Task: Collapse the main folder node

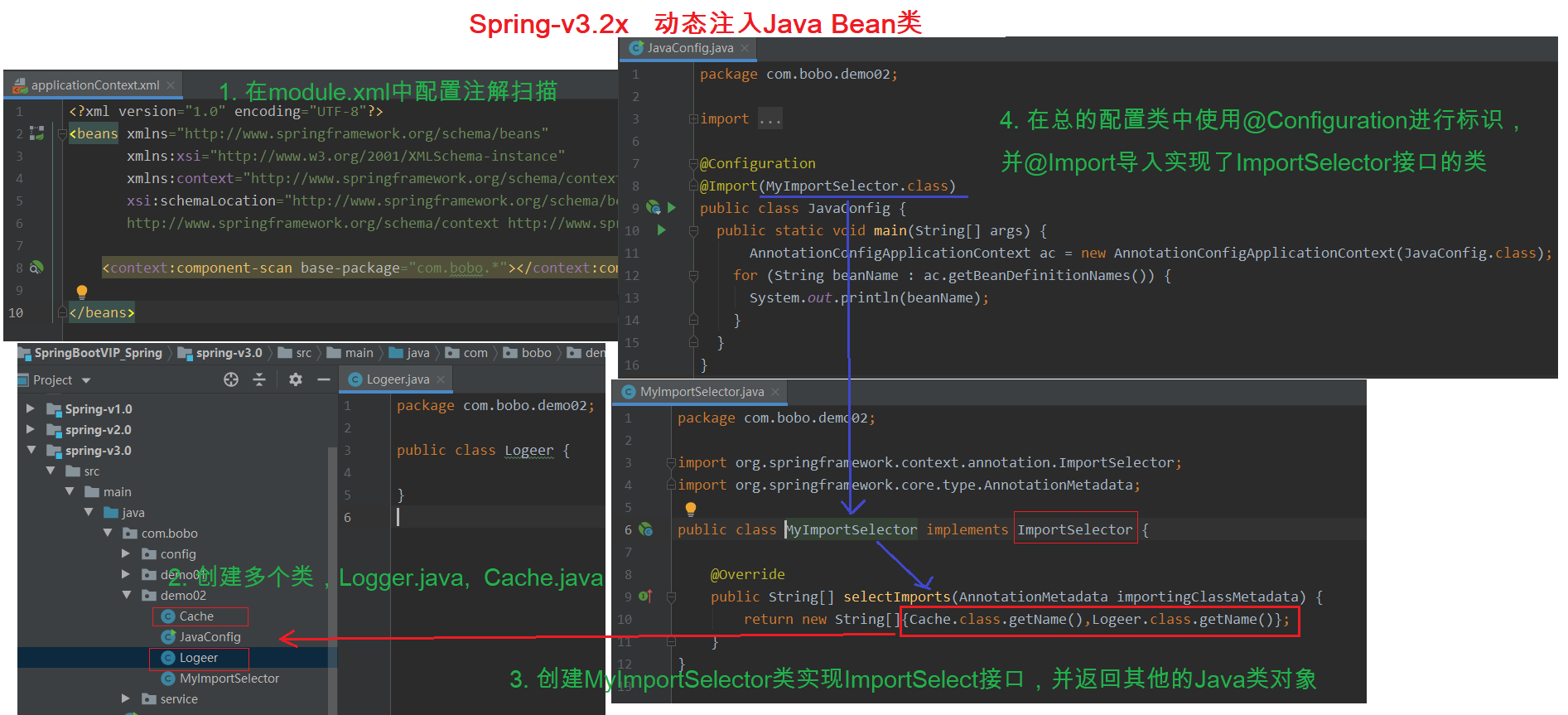Action: pyautogui.click(x=70, y=491)
